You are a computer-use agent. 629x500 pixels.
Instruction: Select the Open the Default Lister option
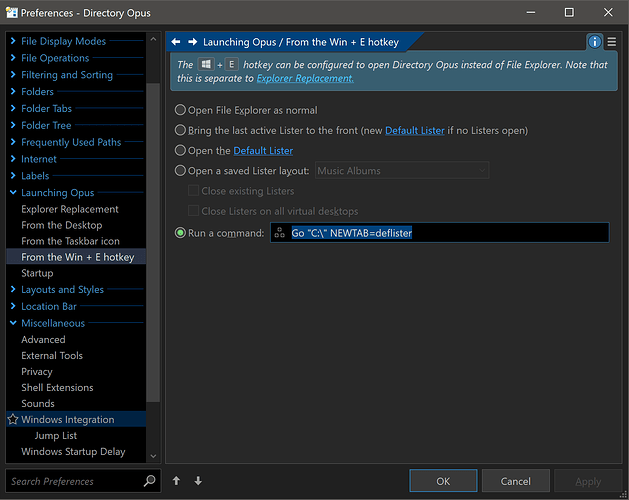[x=181, y=150]
